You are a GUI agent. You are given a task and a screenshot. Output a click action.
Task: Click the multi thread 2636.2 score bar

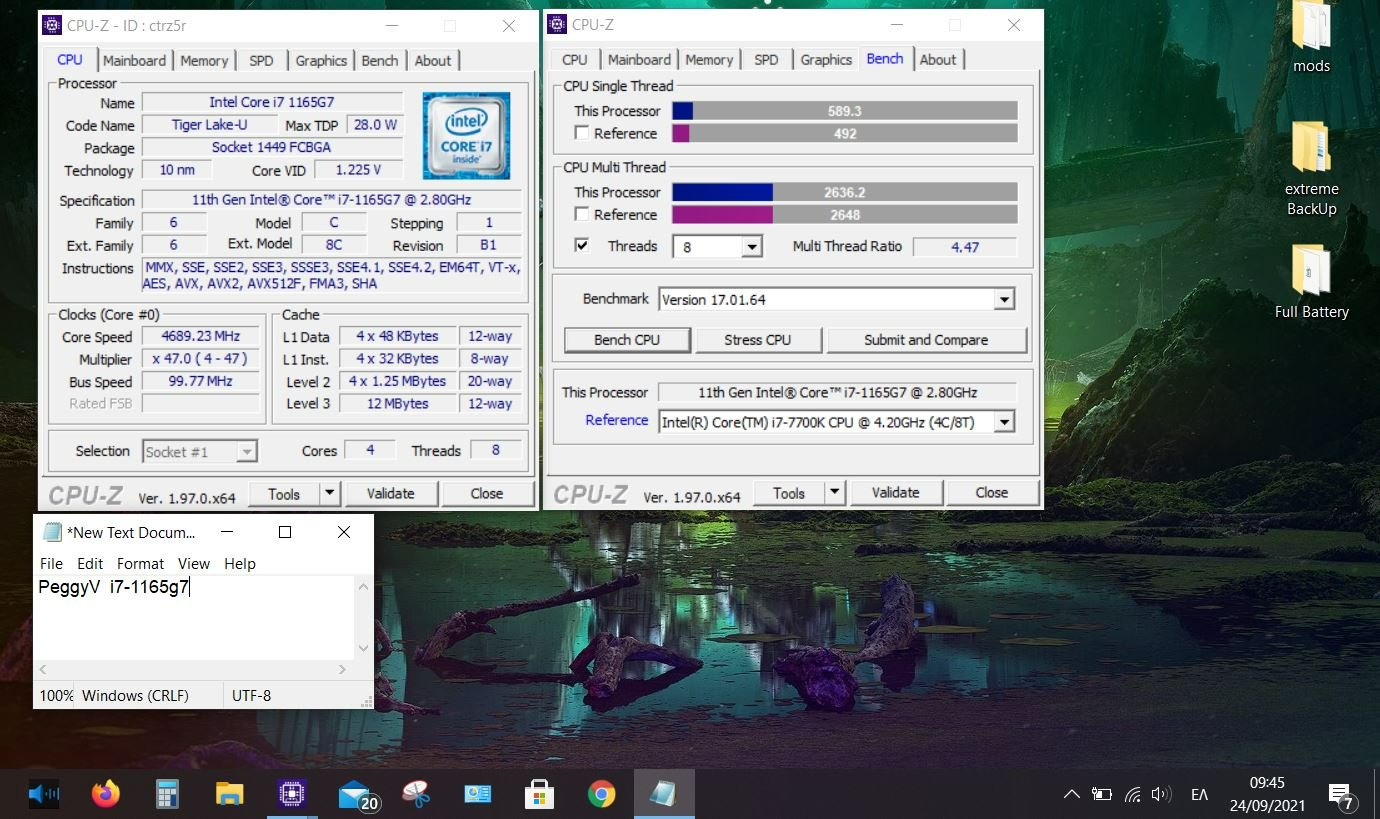[x=844, y=192]
